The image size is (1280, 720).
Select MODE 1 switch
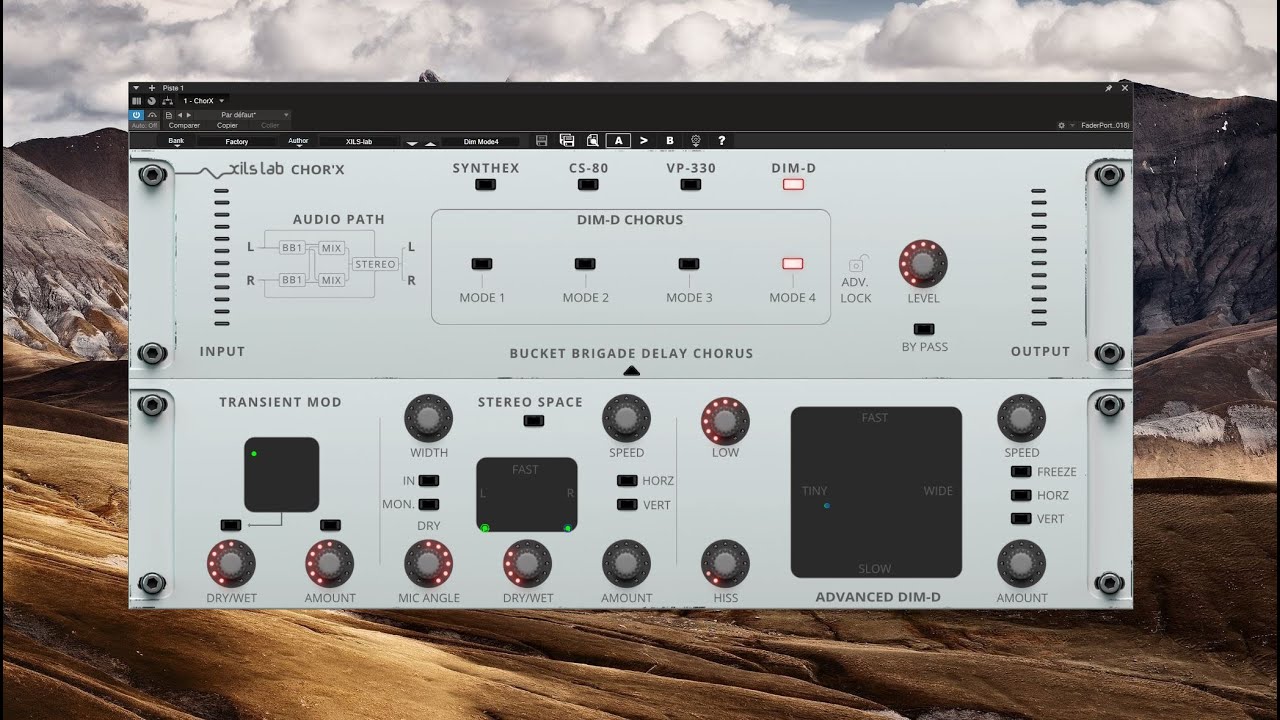(482, 264)
